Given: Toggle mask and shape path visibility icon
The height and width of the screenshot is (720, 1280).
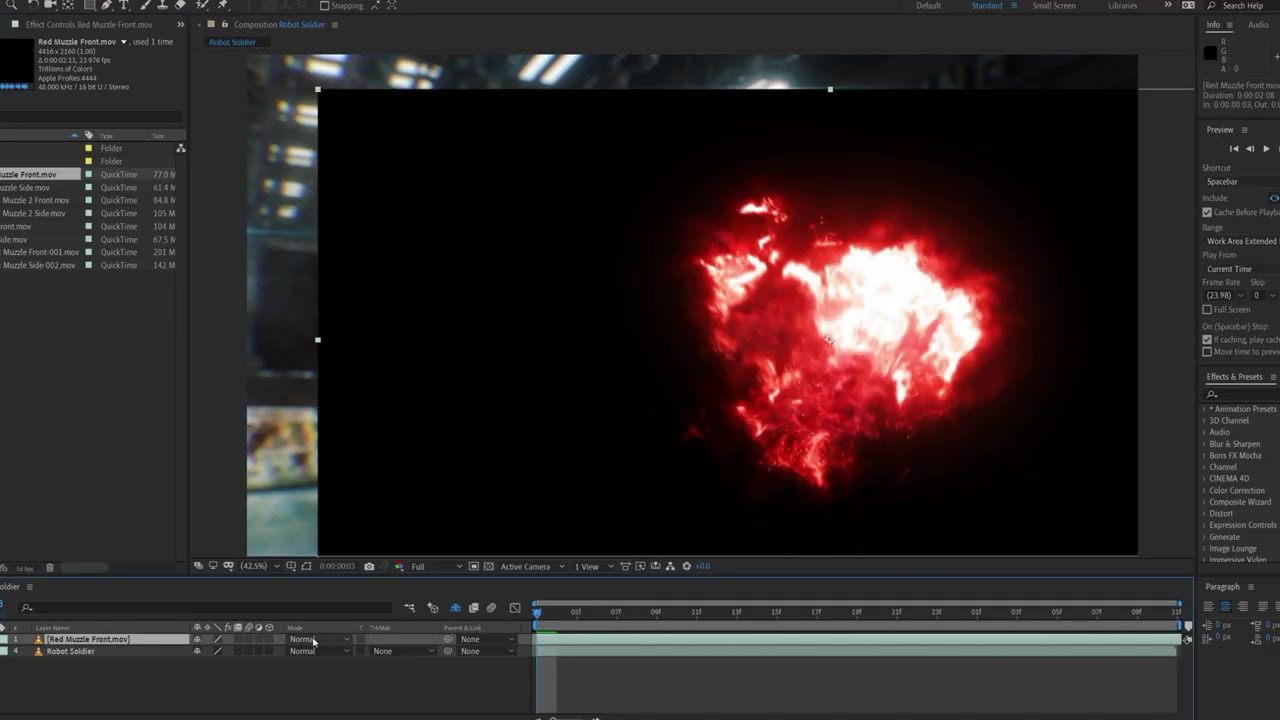Looking at the screenshot, I should (307, 566).
